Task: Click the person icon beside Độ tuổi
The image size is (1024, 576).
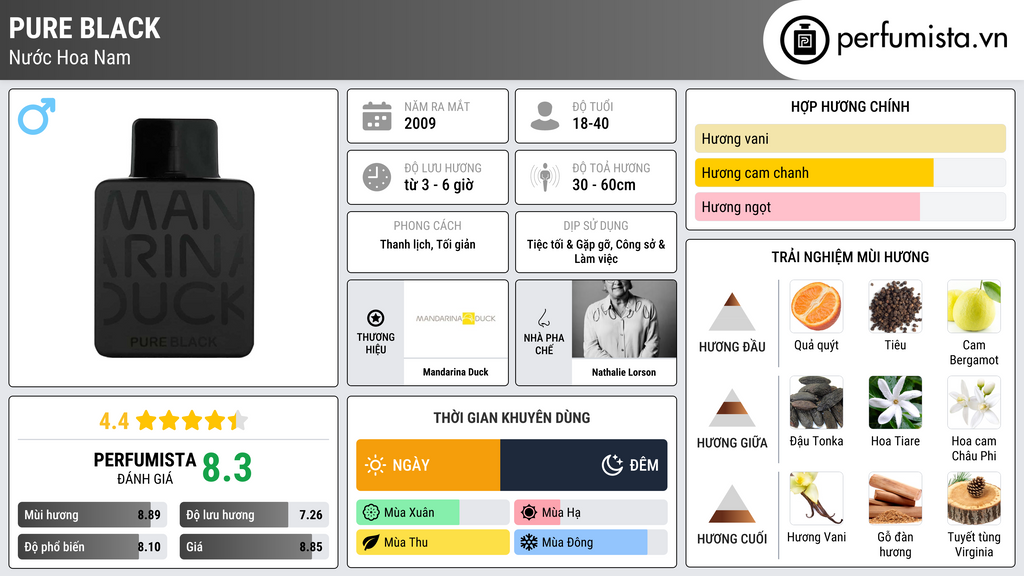Action: [x=545, y=116]
